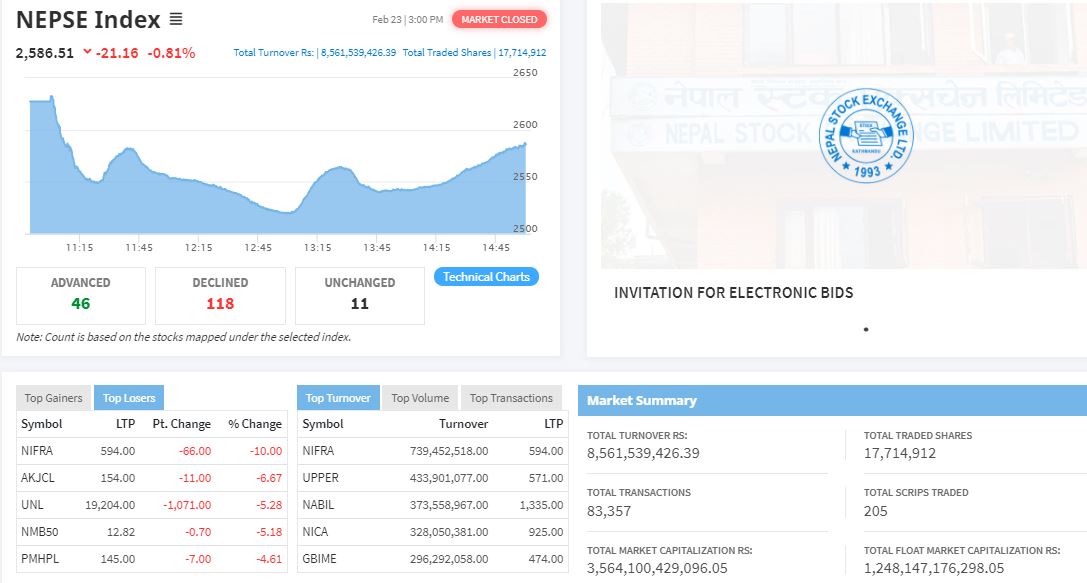Click Total Turnover Rs above the chart
The image size is (1087, 583).
[x=315, y=53]
